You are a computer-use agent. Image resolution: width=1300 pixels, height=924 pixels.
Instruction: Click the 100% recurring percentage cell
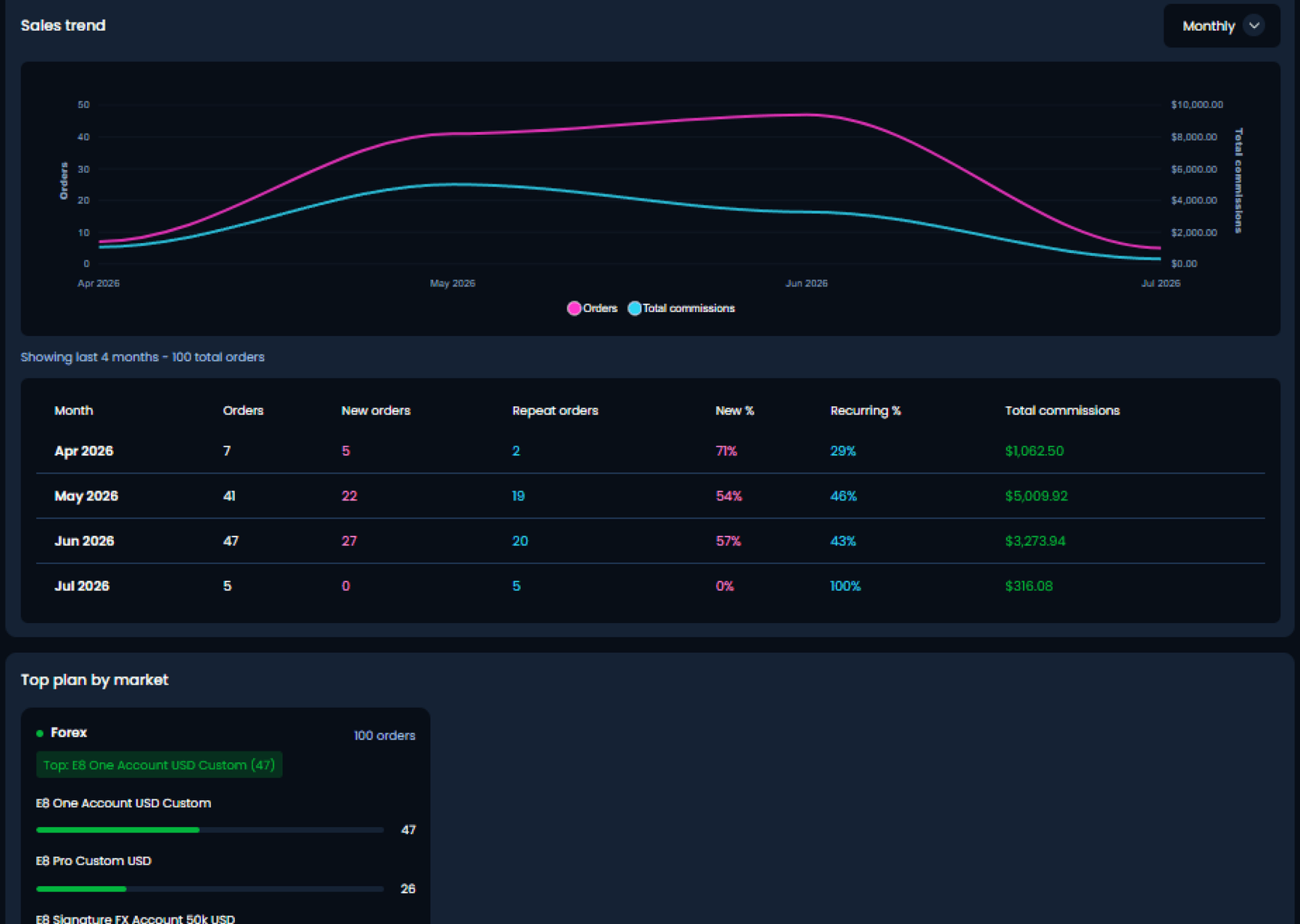[x=845, y=586]
